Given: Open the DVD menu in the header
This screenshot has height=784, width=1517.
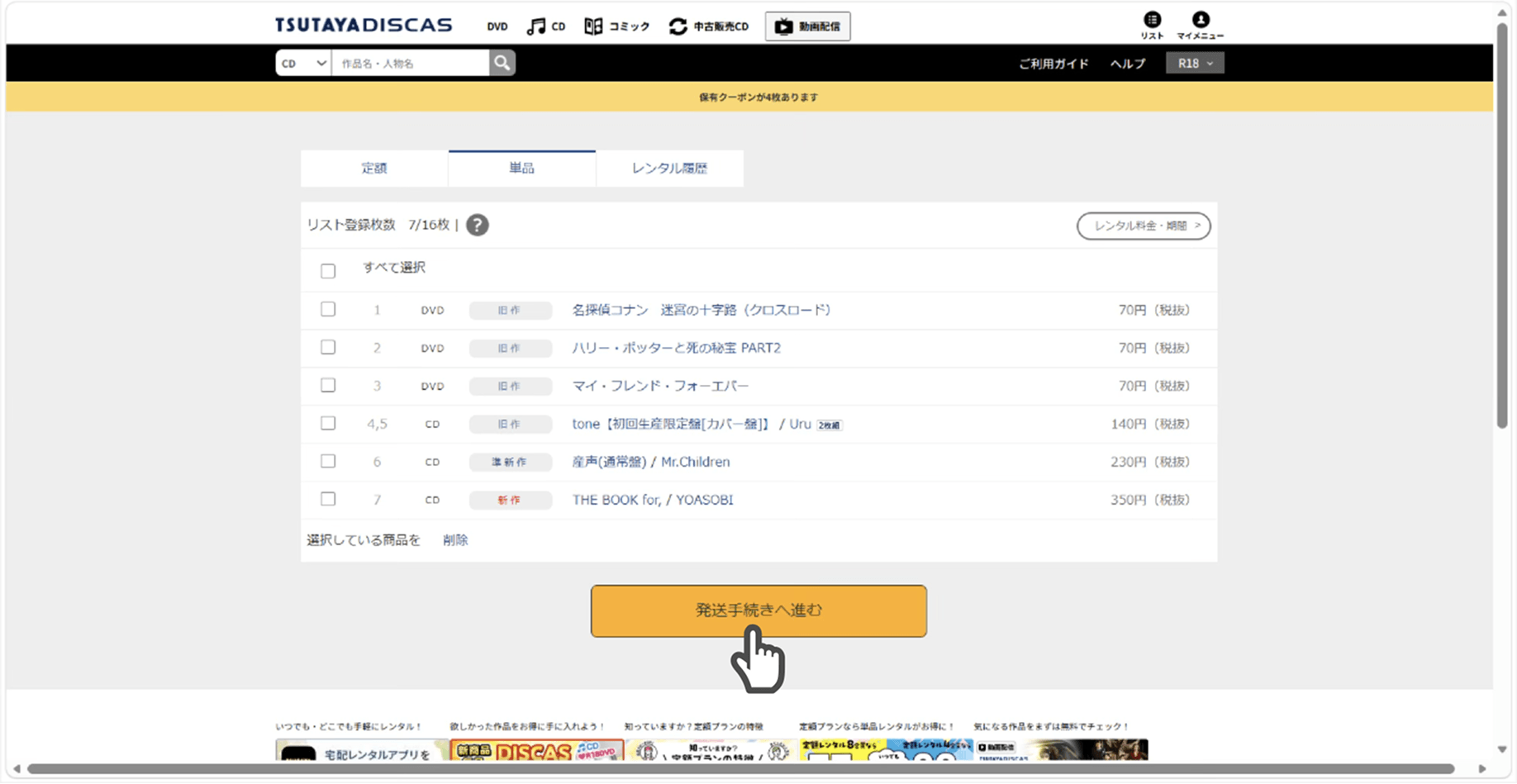Looking at the screenshot, I should click(x=497, y=26).
